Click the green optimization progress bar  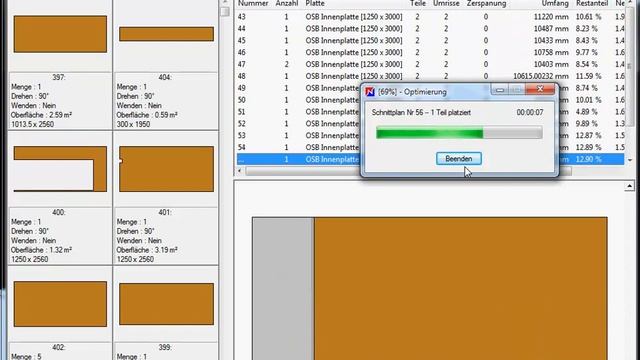coord(459,133)
